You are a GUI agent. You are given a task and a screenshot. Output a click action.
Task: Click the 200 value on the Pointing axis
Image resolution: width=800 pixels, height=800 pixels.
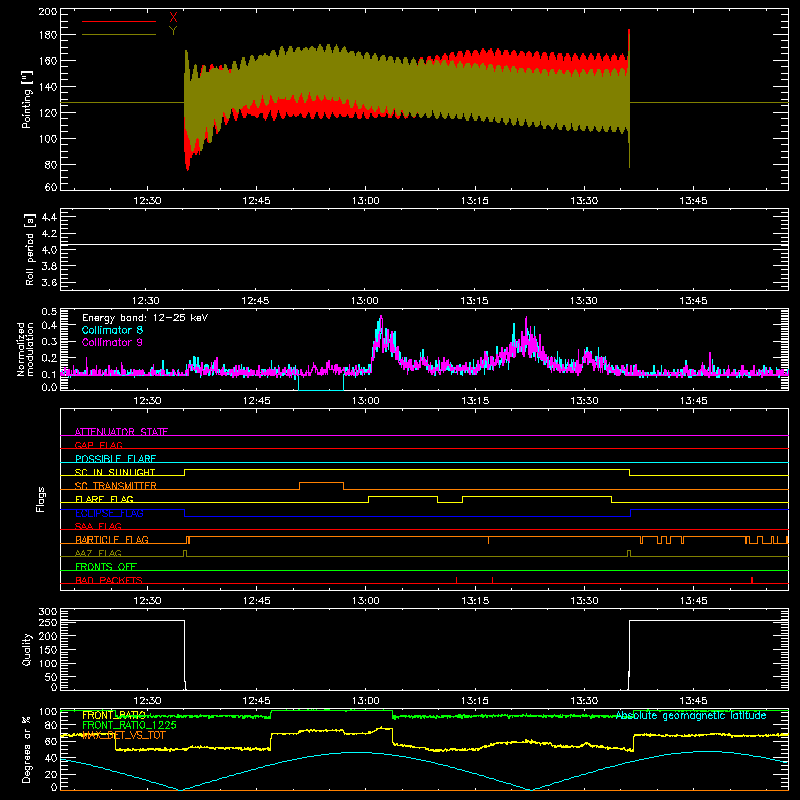tap(47, 12)
